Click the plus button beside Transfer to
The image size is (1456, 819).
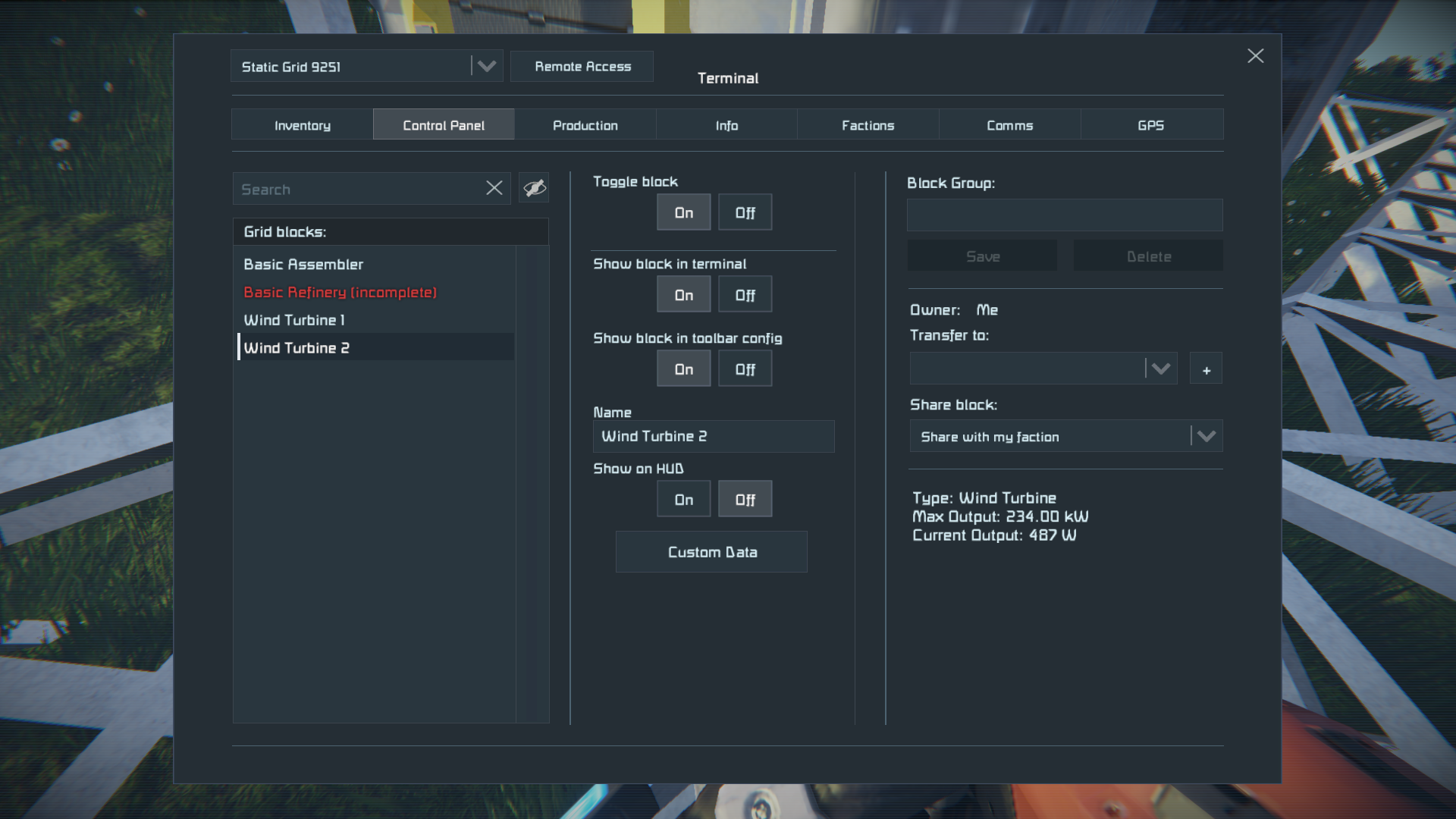point(1206,369)
